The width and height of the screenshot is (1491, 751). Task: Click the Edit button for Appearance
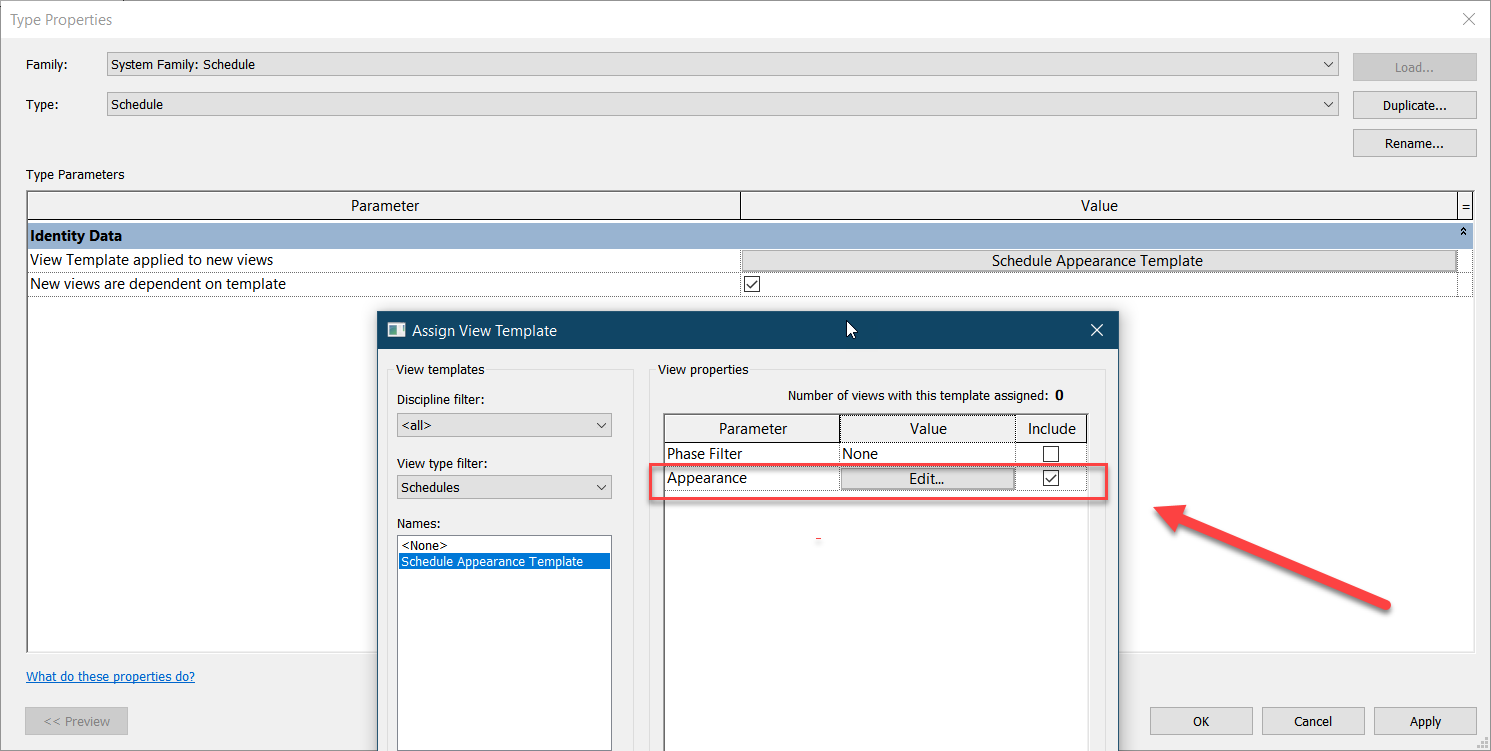tap(927, 477)
